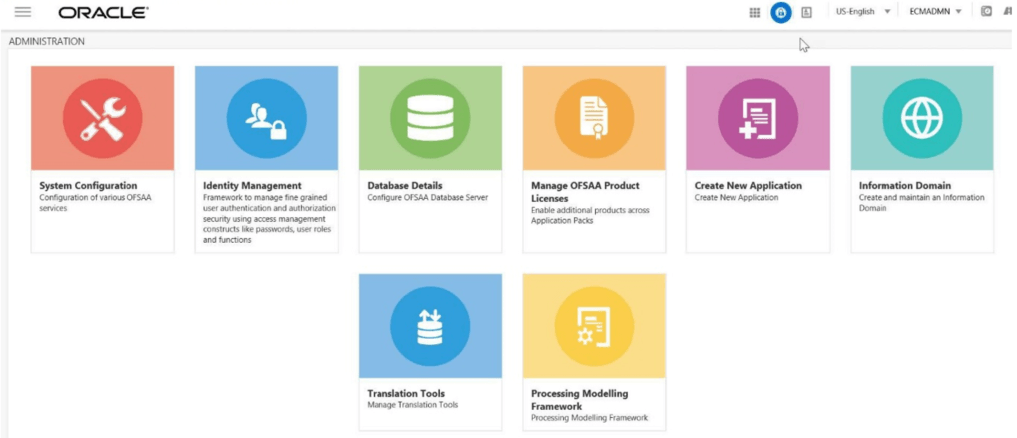Click the Manage OFSAA Product Licenses certificate icon
Viewport: 1017px width, 438px height.
tap(594, 118)
